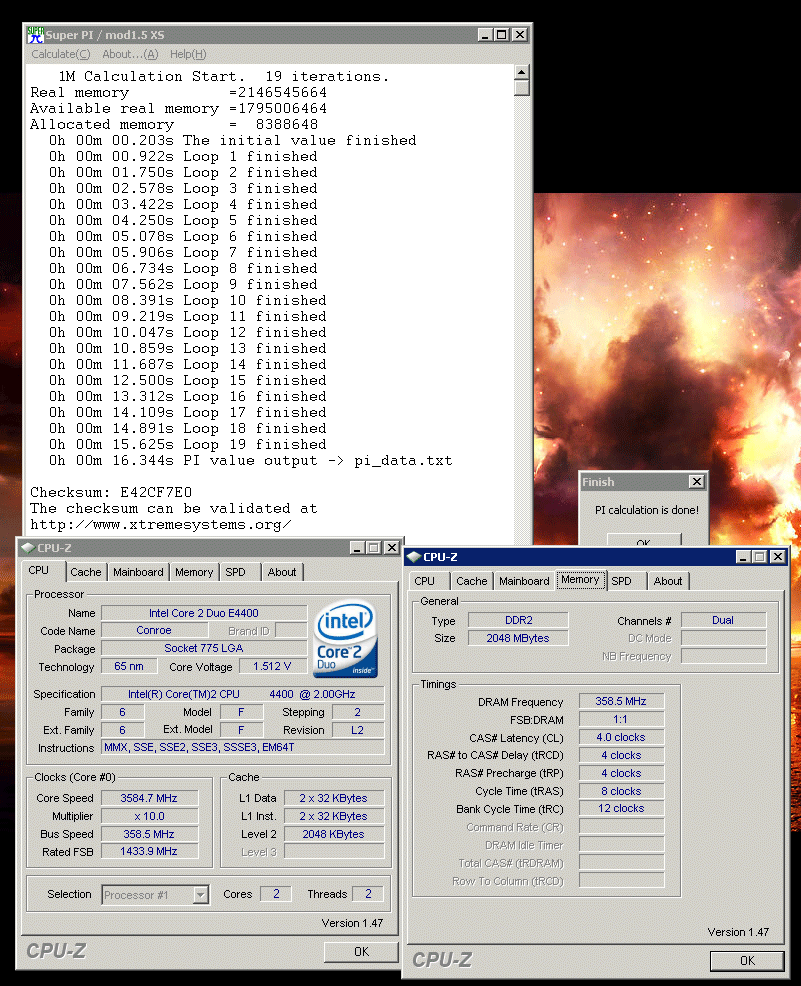Click the L1 Data value 2 x 32 KBytes

(334, 798)
